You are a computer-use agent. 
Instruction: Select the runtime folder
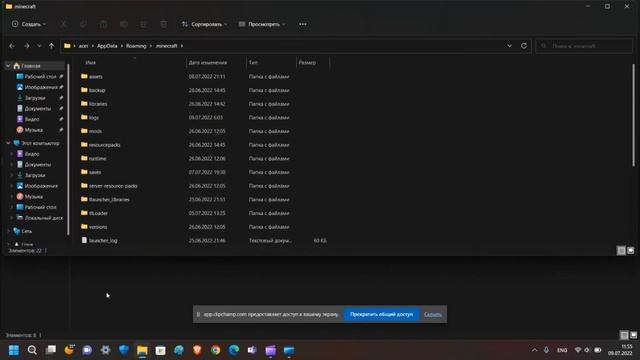97,158
